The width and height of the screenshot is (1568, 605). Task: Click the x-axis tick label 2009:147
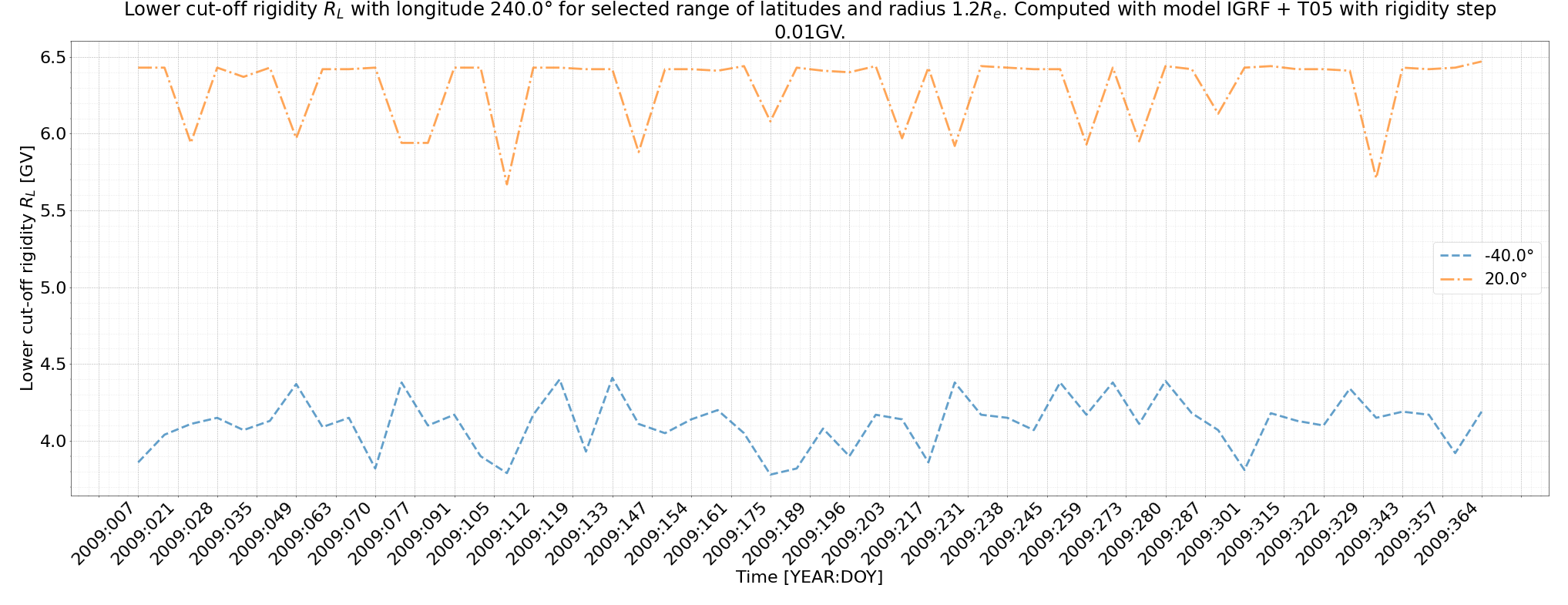click(617, 533)
